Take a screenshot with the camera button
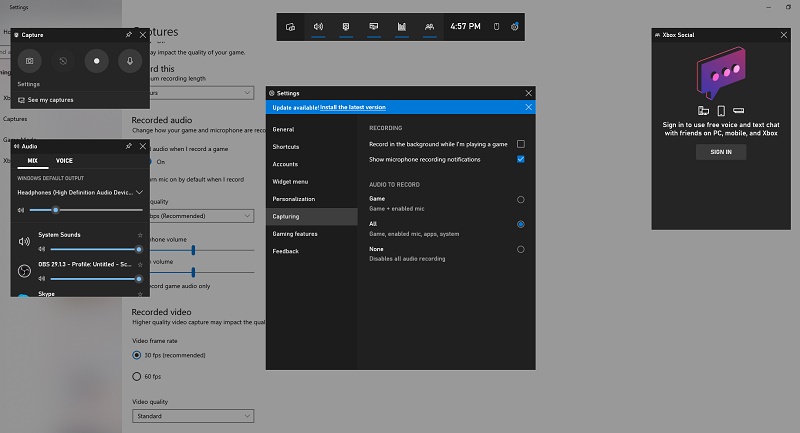Screen dimensions: 800x433 (x=30, y=61)
